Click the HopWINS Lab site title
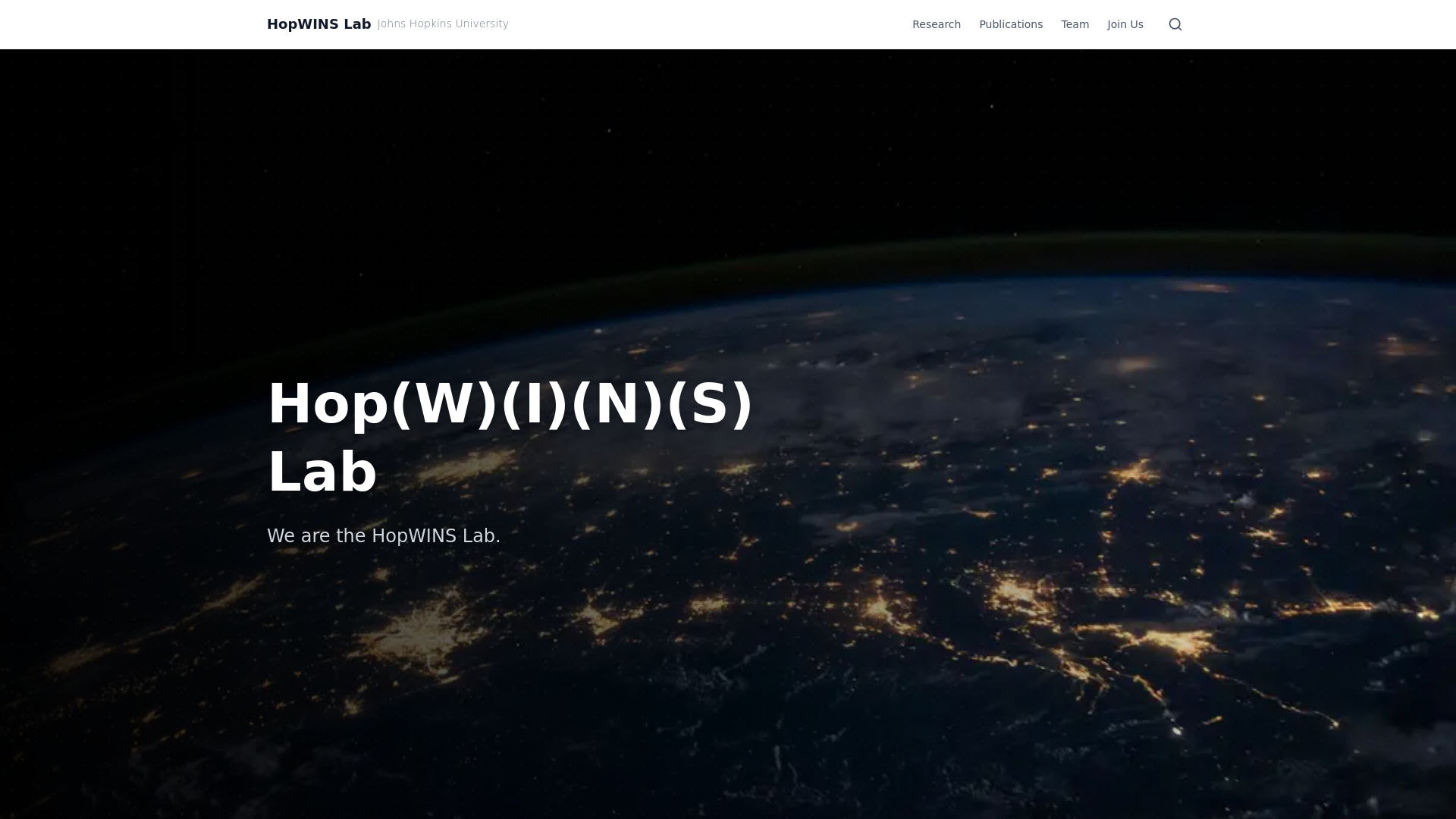The height and width of the screenshot is (819, 1456). tap(319, 24)
